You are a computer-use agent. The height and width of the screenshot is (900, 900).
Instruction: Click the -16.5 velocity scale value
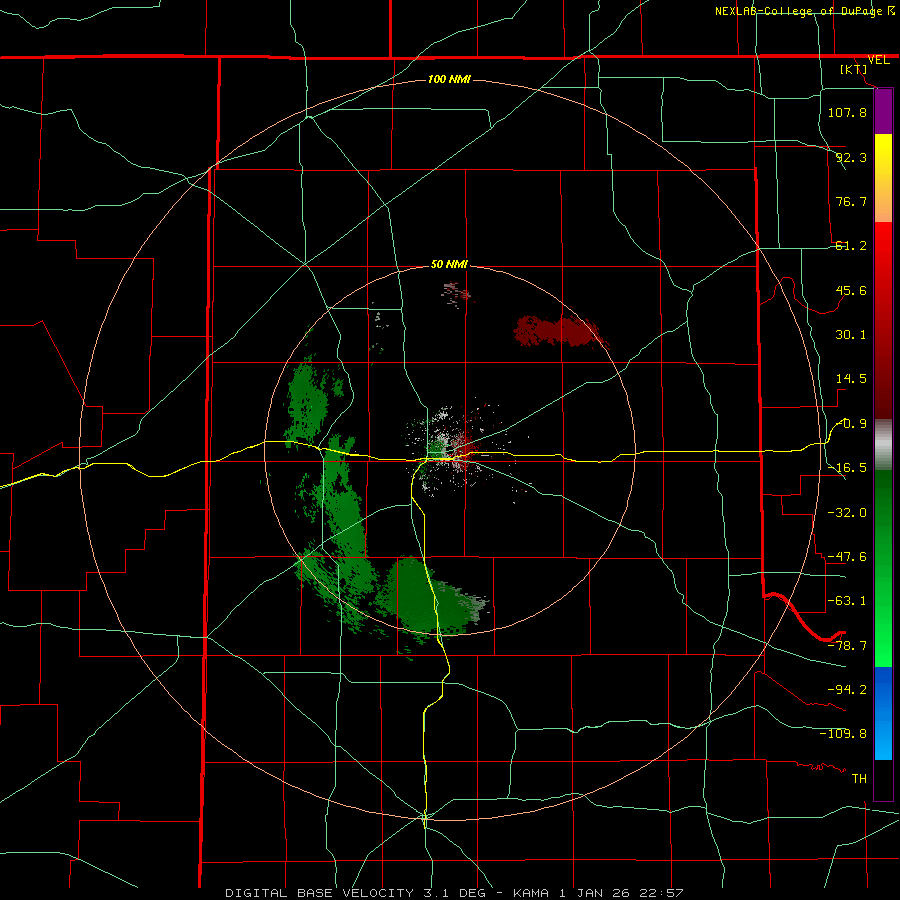[847, 468]
